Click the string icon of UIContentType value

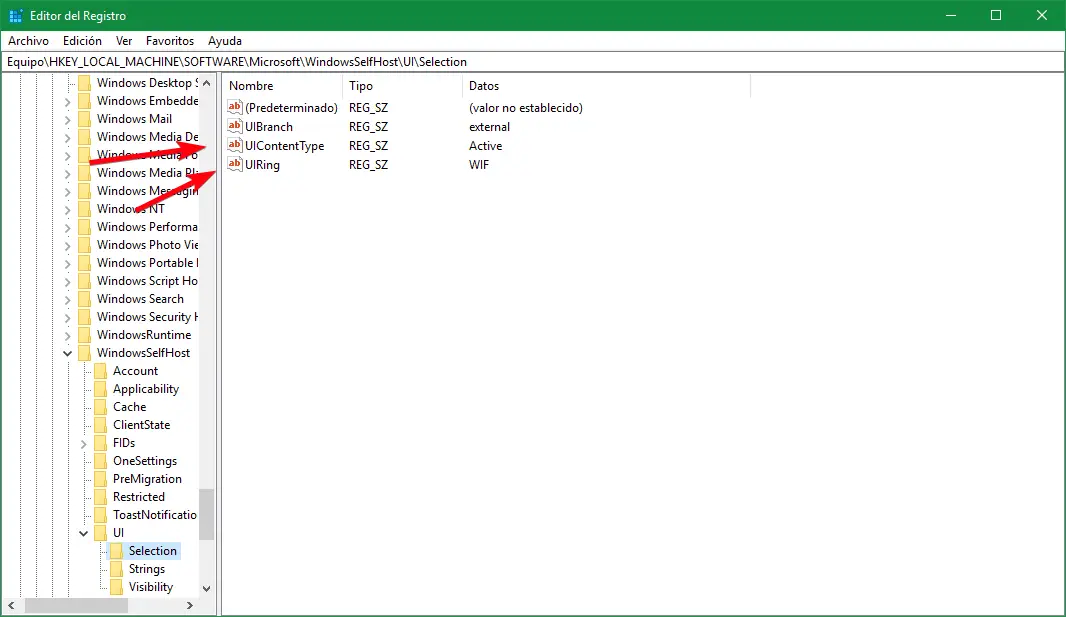pos(235,145)
